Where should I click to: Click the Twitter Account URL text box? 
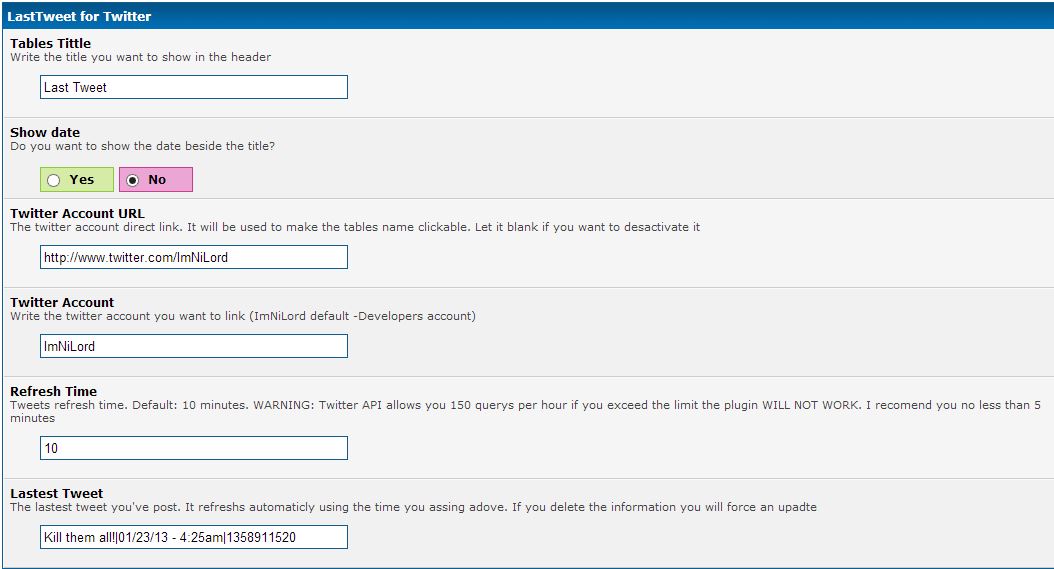tap(194, 257)
